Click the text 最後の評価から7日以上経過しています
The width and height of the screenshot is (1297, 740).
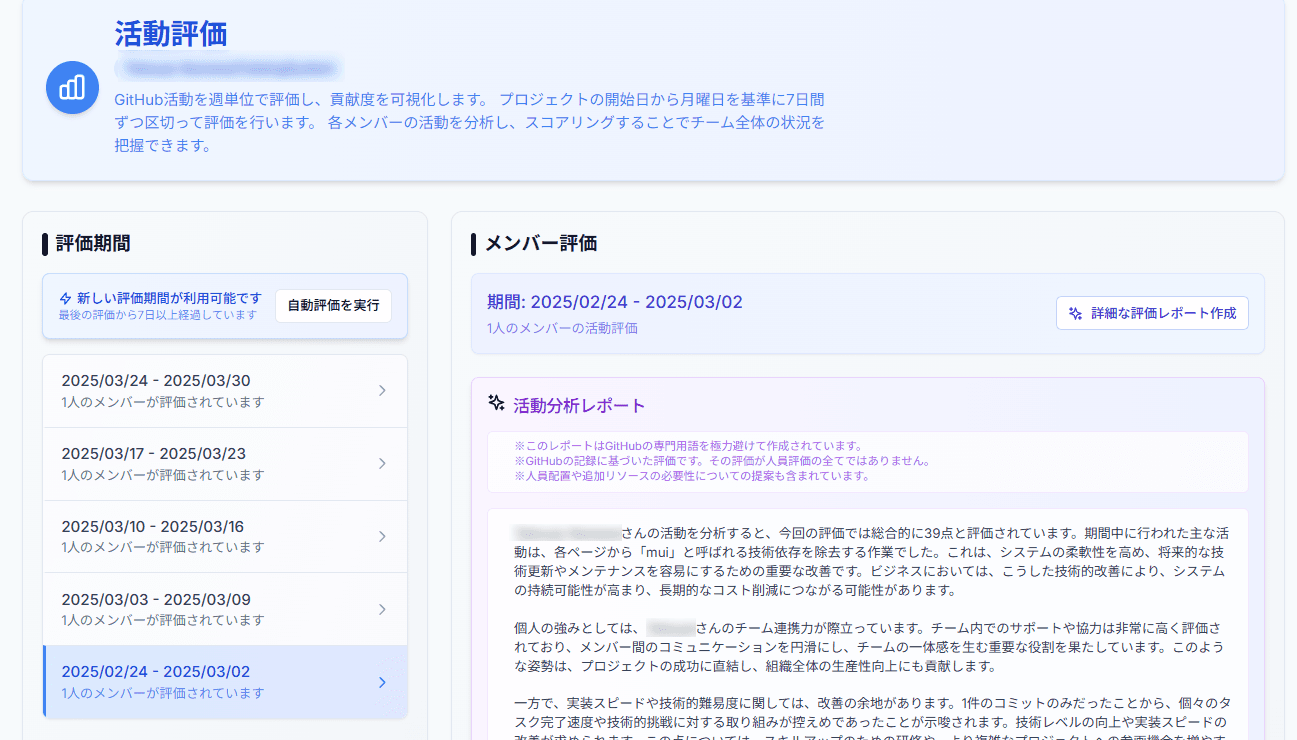(158, 314)
